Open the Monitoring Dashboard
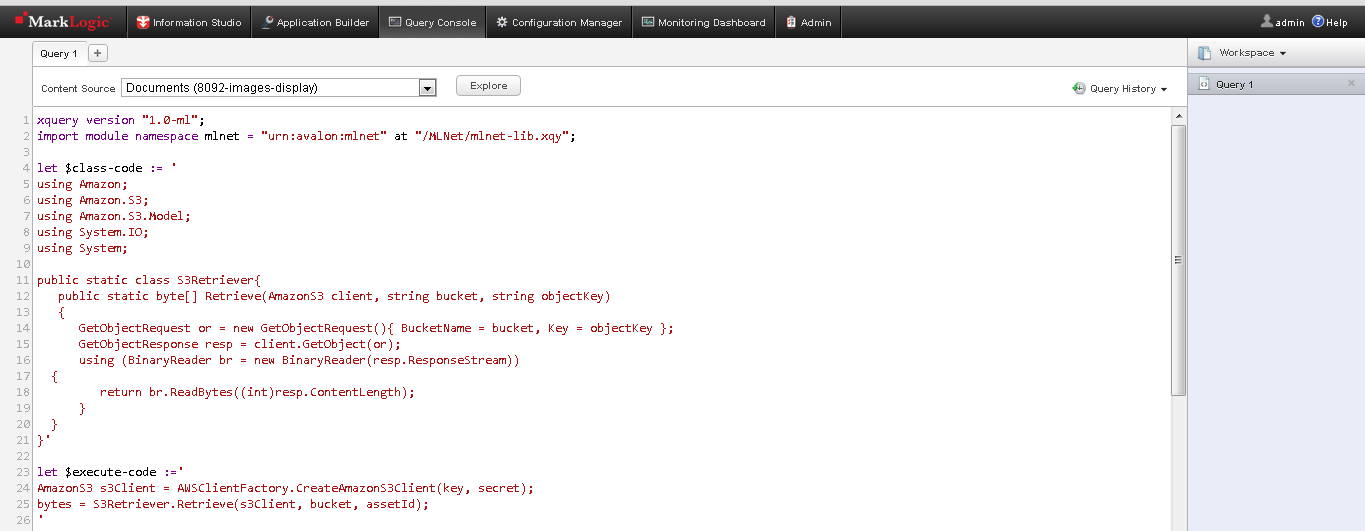 [x=703, y=22]
